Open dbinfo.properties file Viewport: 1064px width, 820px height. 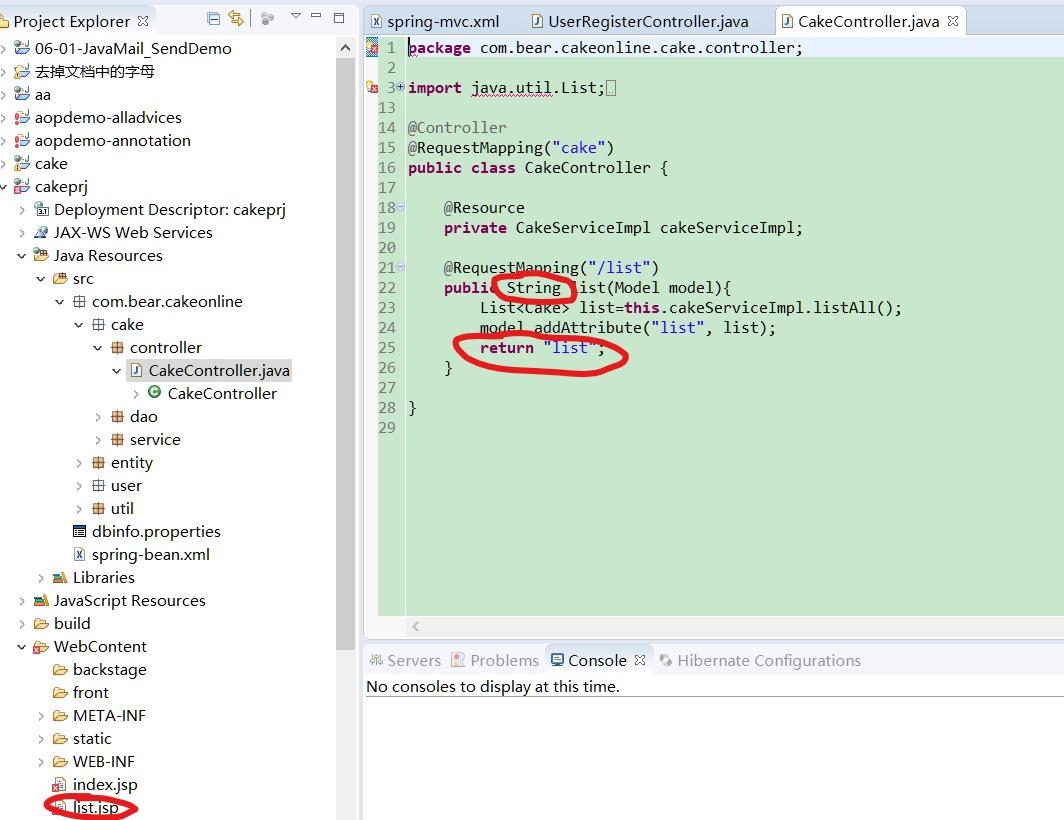pos(156,532)
